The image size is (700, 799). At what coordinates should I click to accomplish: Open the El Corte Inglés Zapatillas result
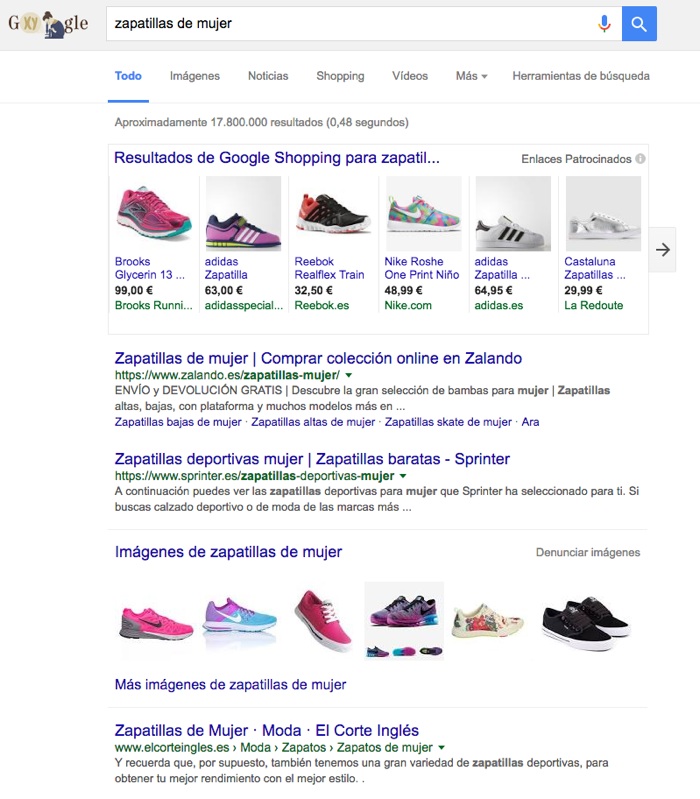[x=266, y=731]
